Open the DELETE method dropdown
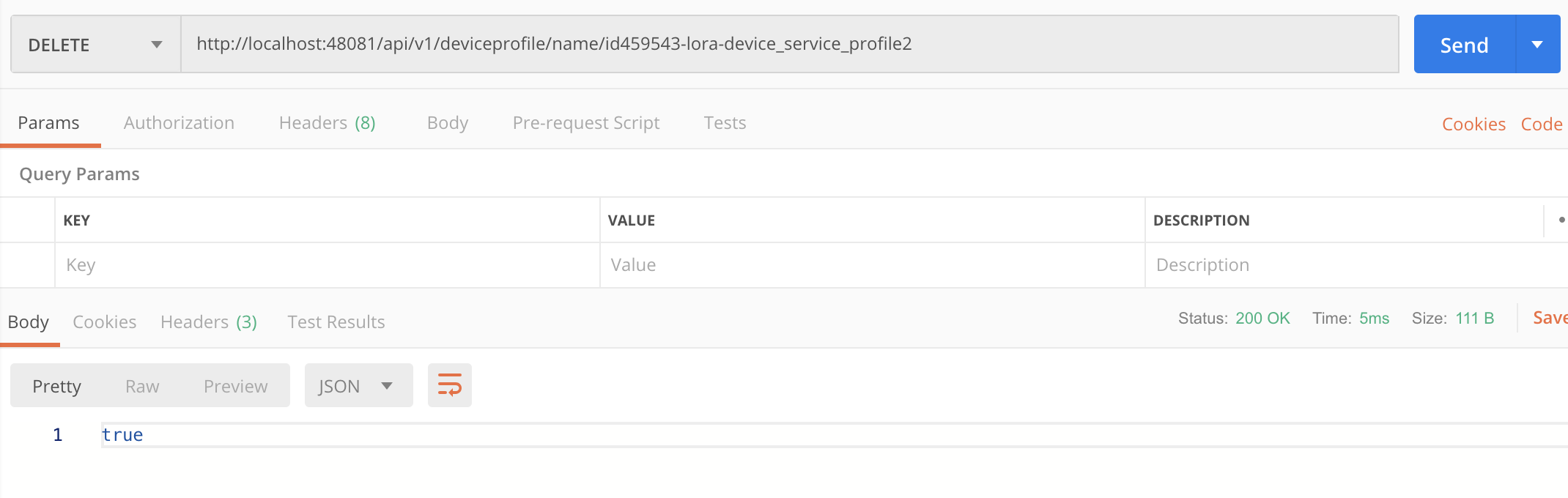This screenshot has width=1568, height=498. point(96,45)
